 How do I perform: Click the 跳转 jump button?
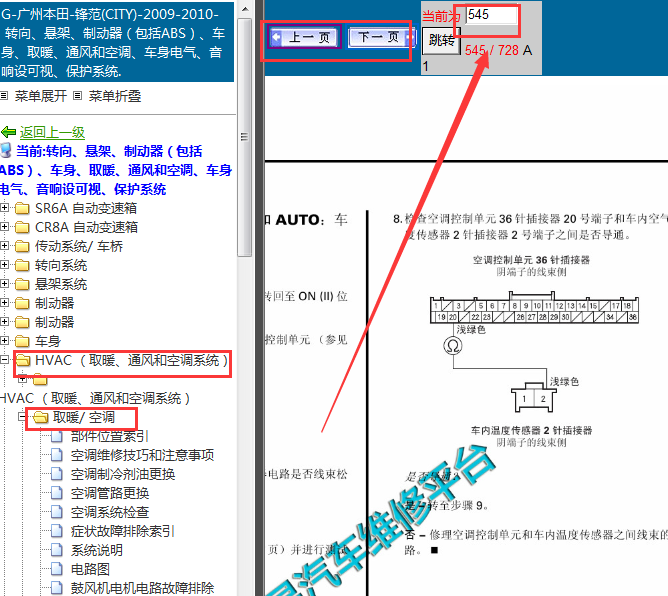coord(441,40)
